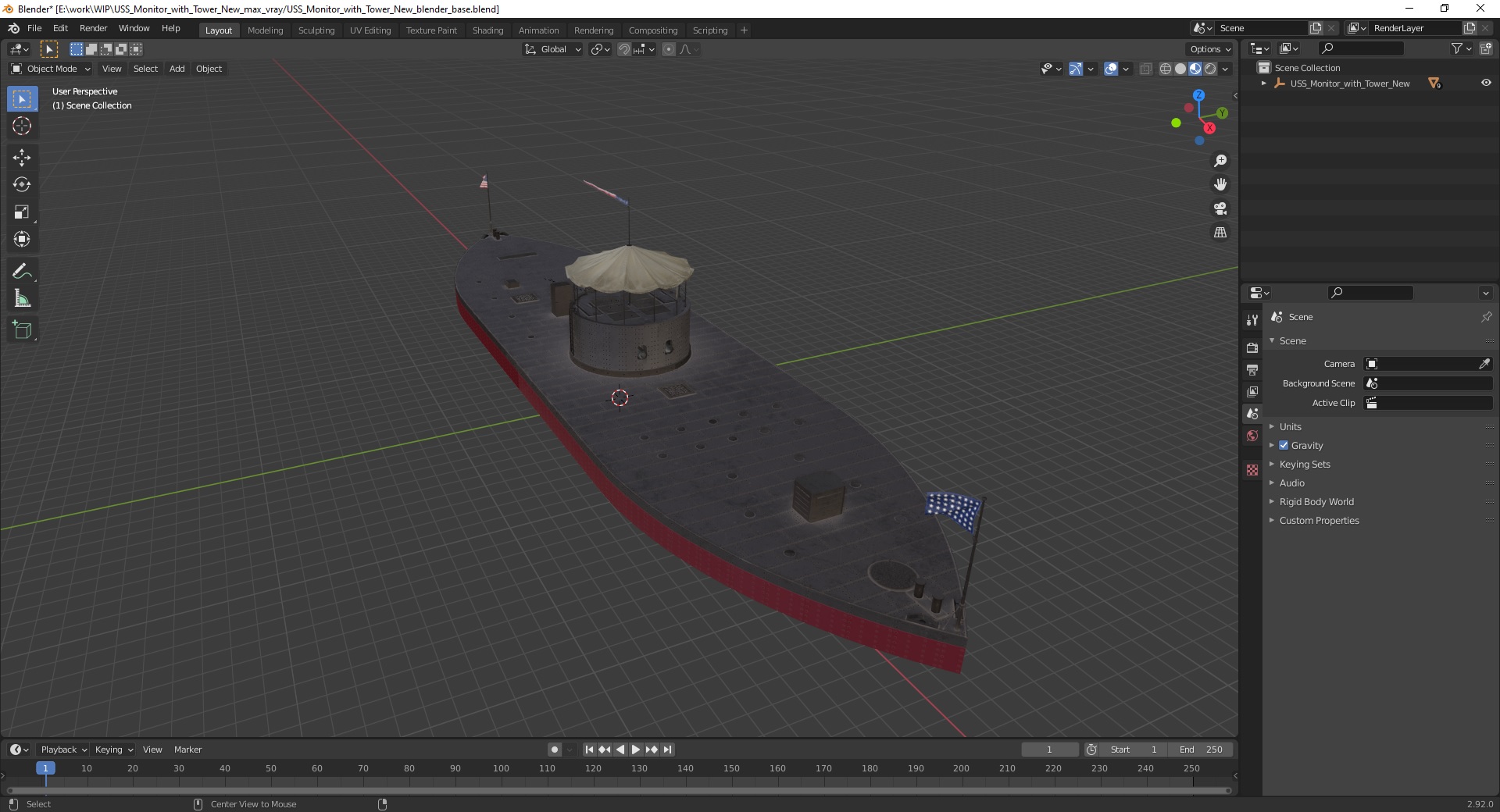
Task: Click the End frame 250 field
Action: click(x=1201, y=750)
